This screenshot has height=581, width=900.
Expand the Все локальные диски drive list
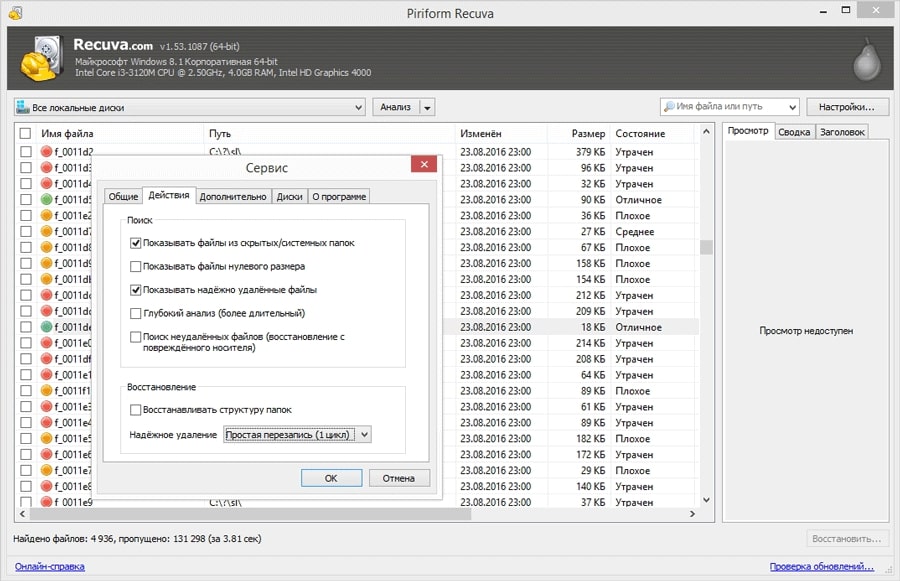359,107
